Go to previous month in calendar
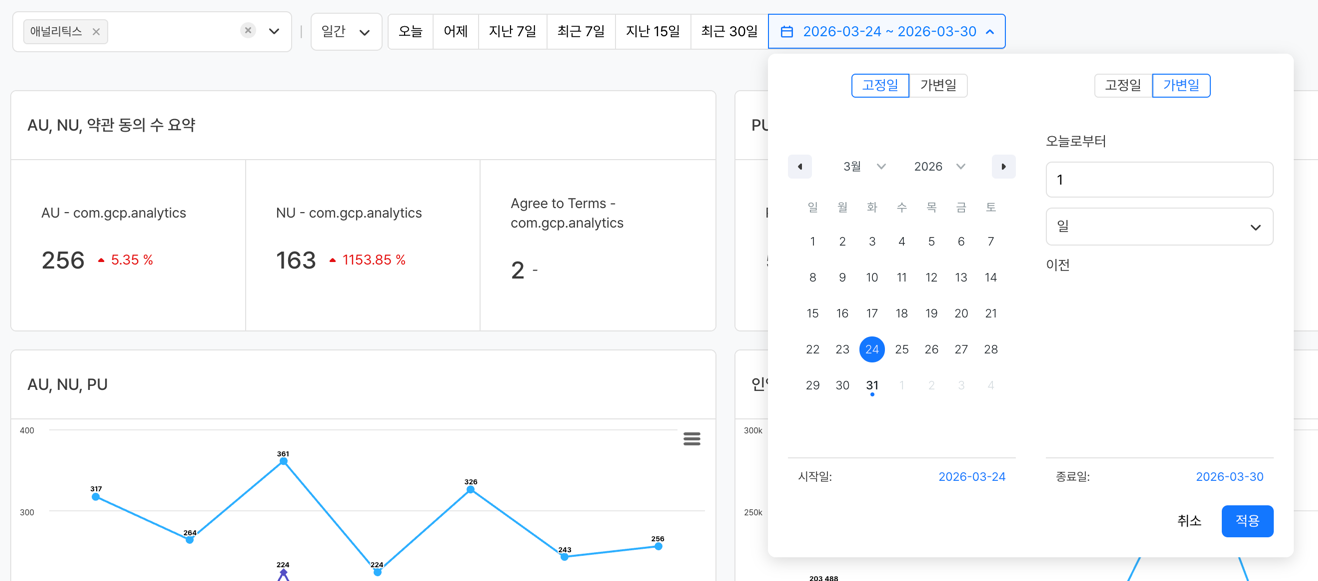 (x=800, y=167)
